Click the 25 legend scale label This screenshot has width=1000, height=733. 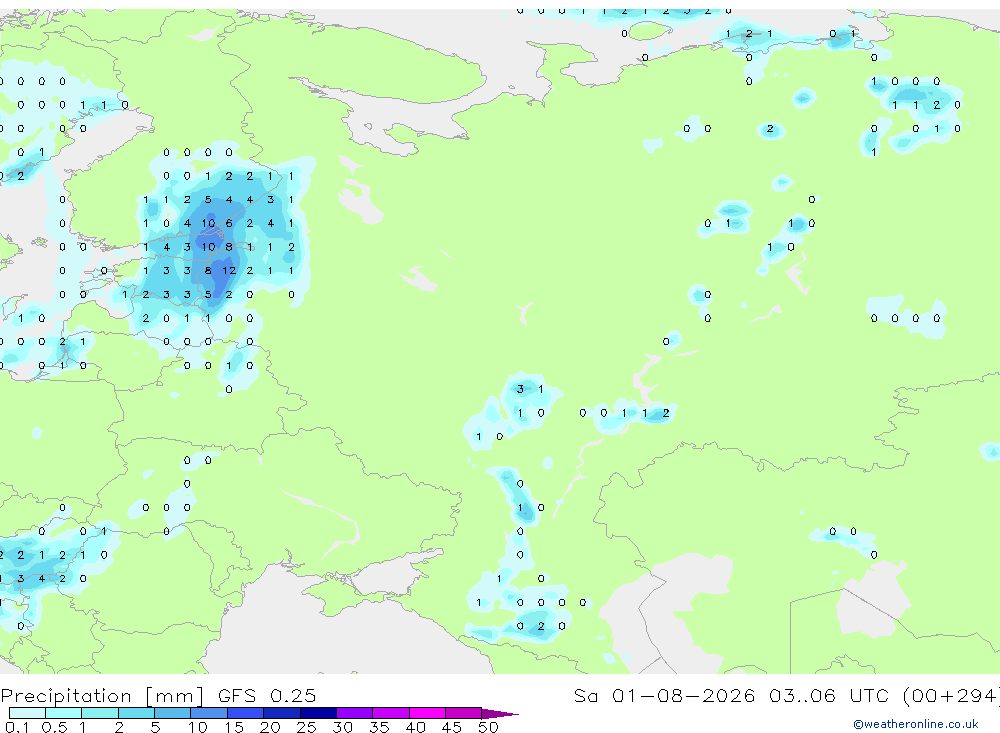pos(307,727)
